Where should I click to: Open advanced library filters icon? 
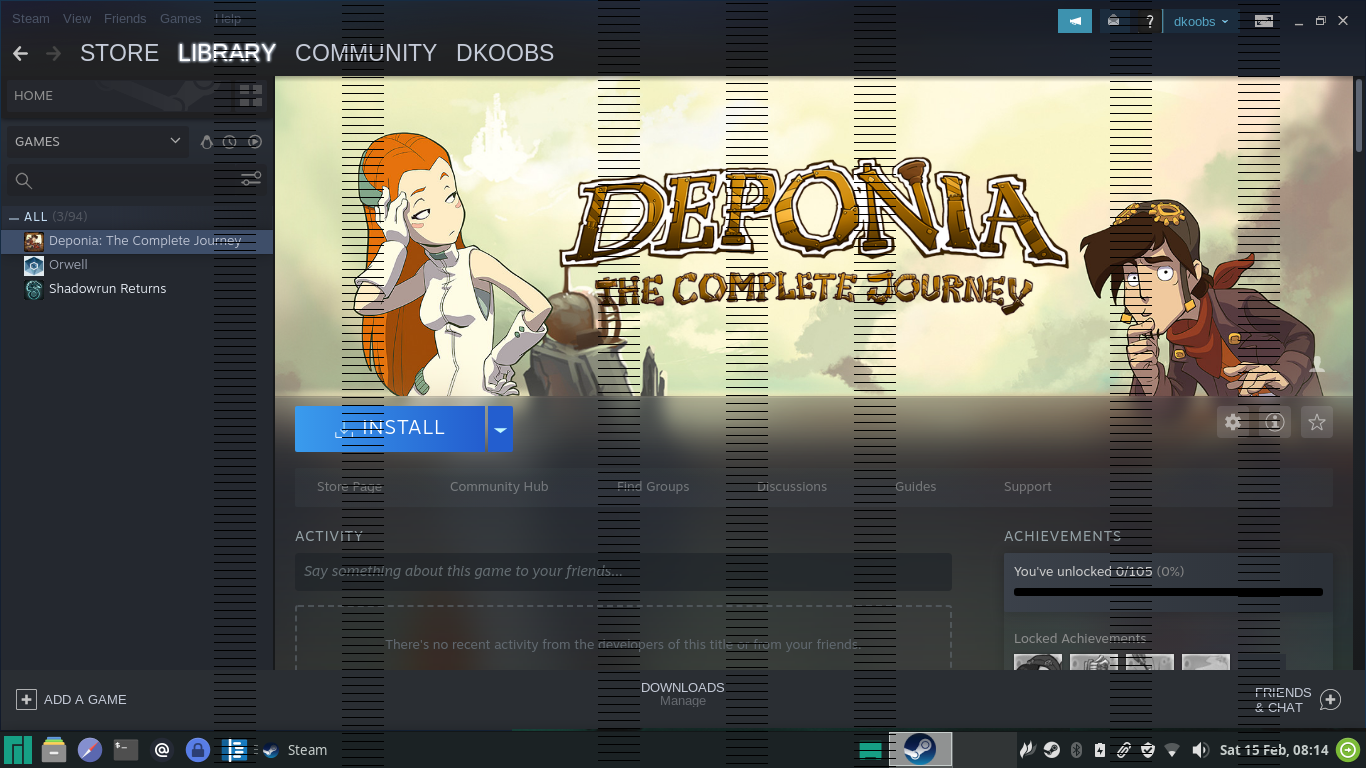[x=251, y=179]
